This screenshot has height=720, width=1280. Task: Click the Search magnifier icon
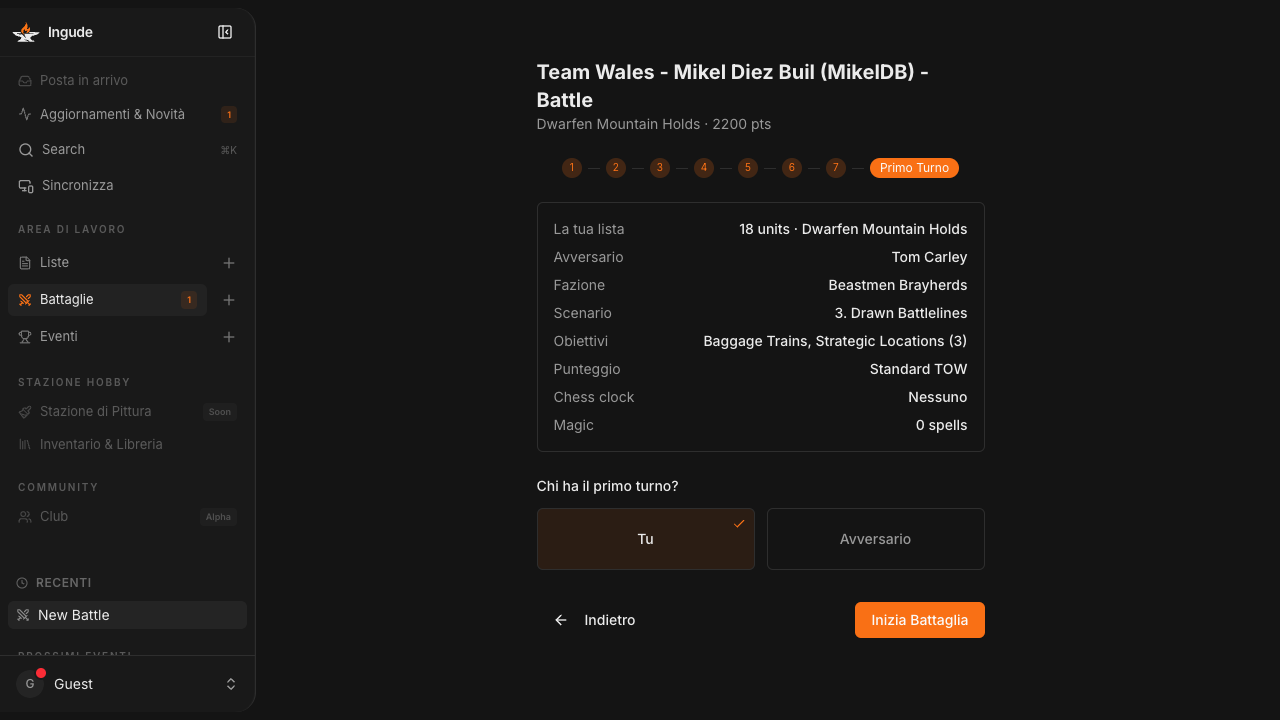[26, 150]
